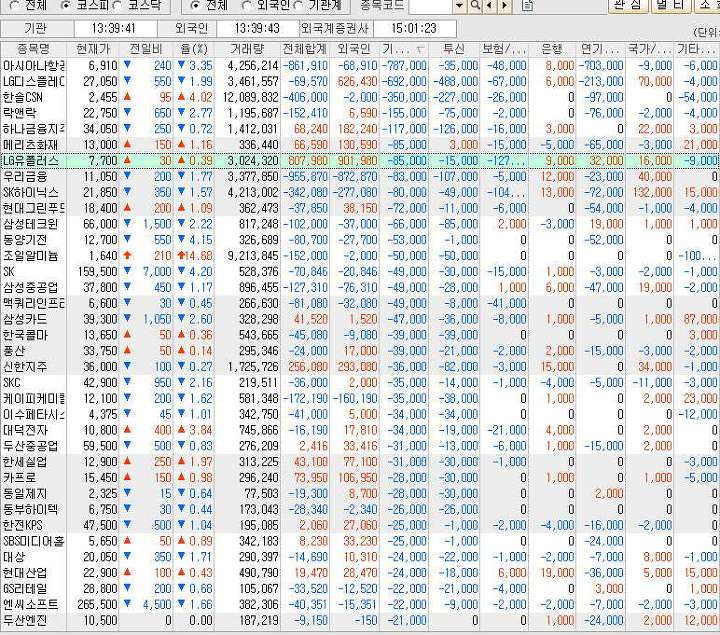Open the 종목코드 dropdown arrow
The width and height of the screenshot is (720, 635).
[x=459, y=5]
